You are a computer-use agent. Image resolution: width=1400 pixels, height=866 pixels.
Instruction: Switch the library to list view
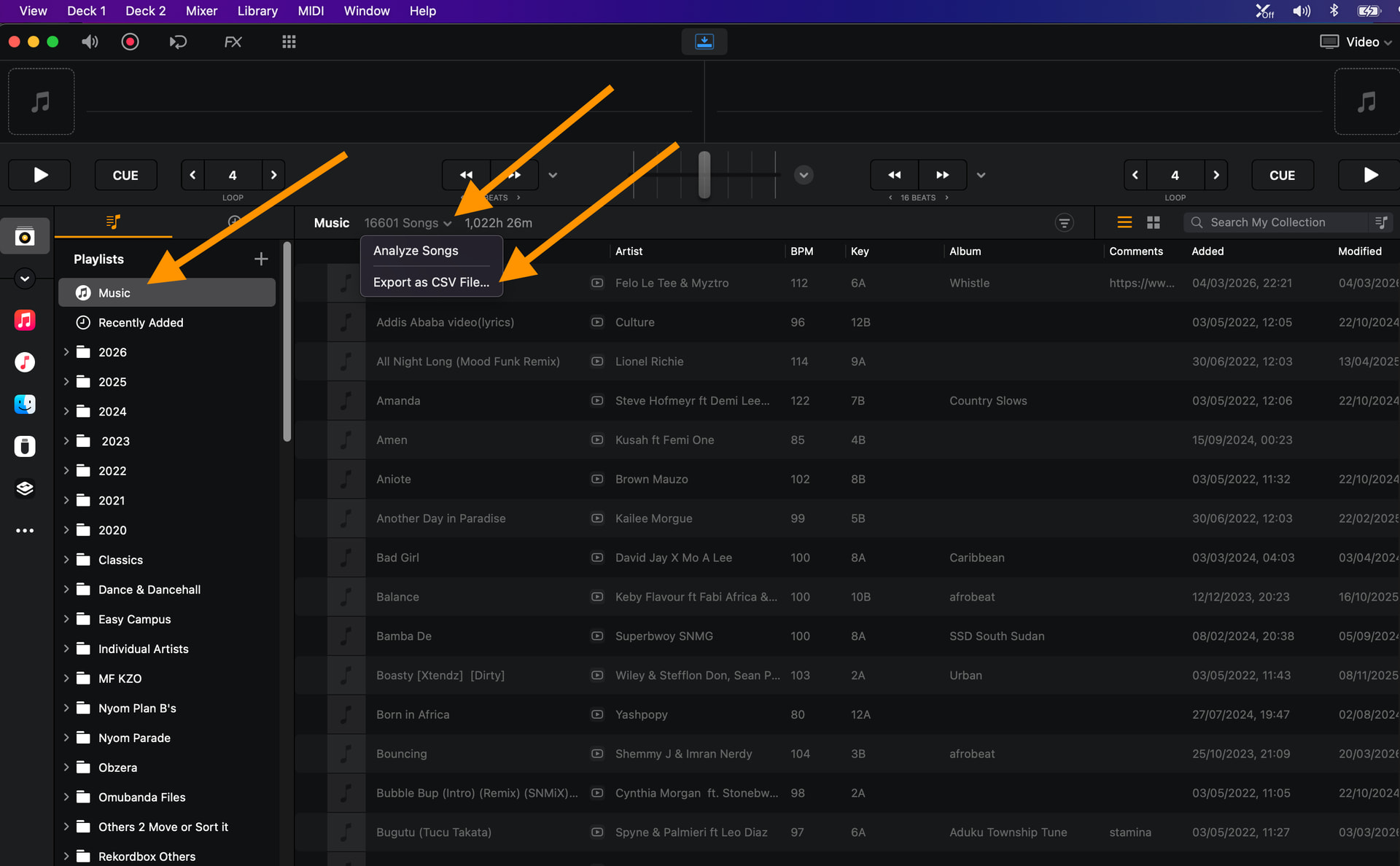coord(1124,222)
